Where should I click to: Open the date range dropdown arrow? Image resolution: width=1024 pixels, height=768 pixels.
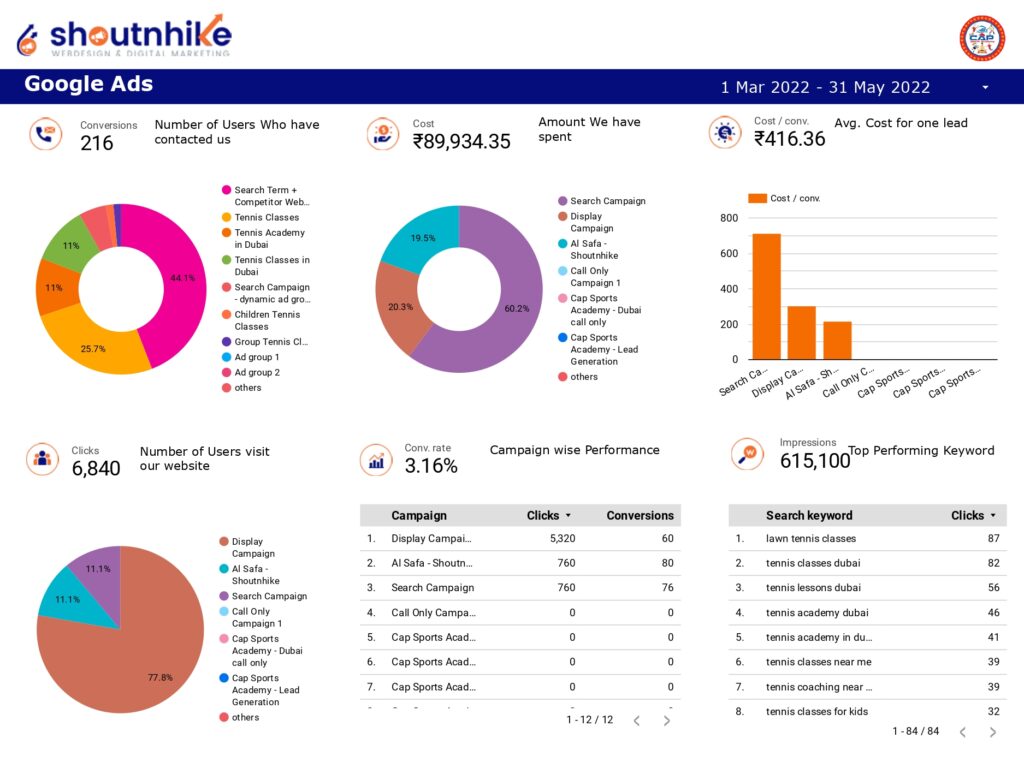point(985,88)
